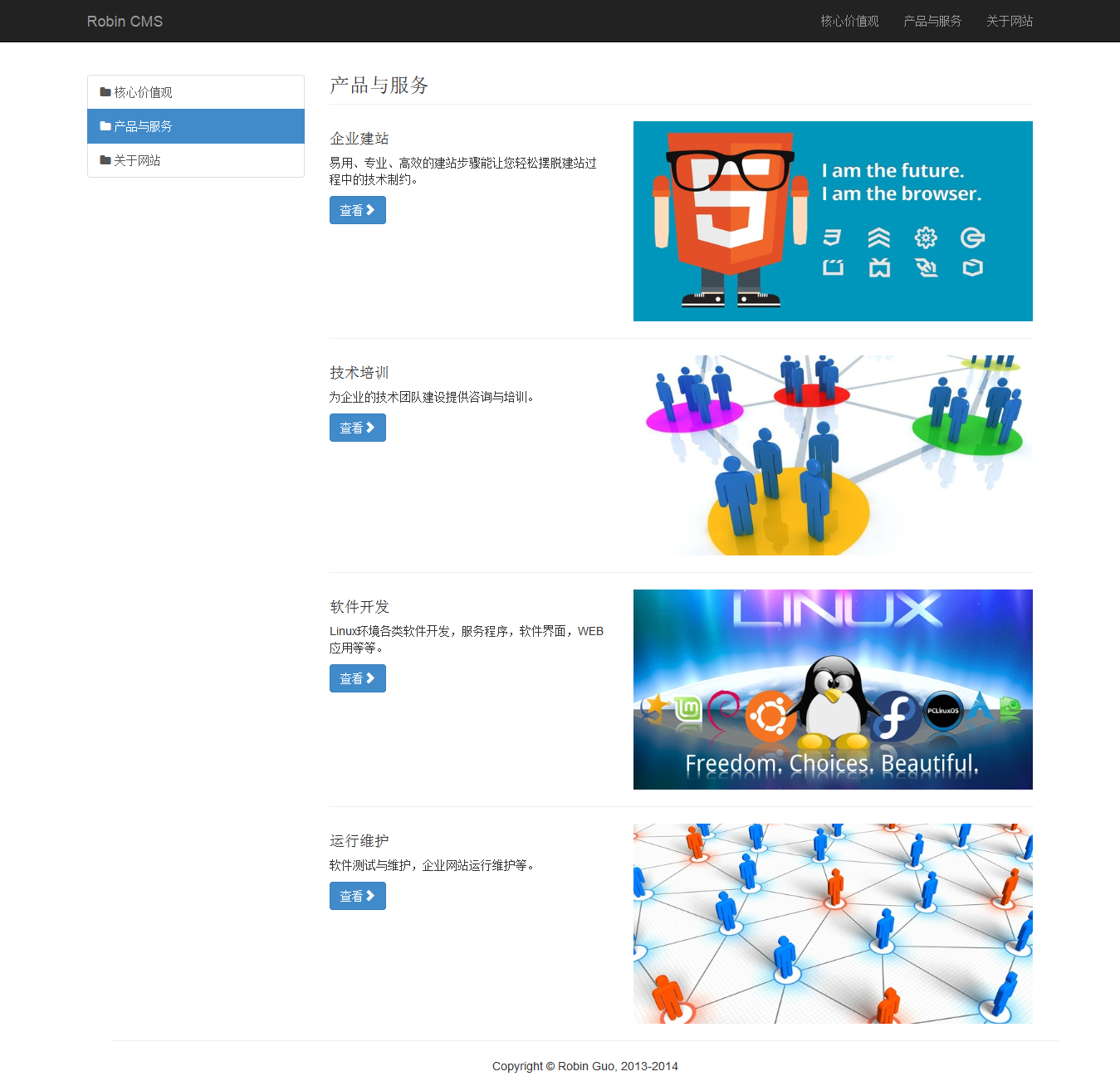Open 关于网站 in top navigation bar
Viewport: 1120px width, 1091px height.
tap(1010, 22)
